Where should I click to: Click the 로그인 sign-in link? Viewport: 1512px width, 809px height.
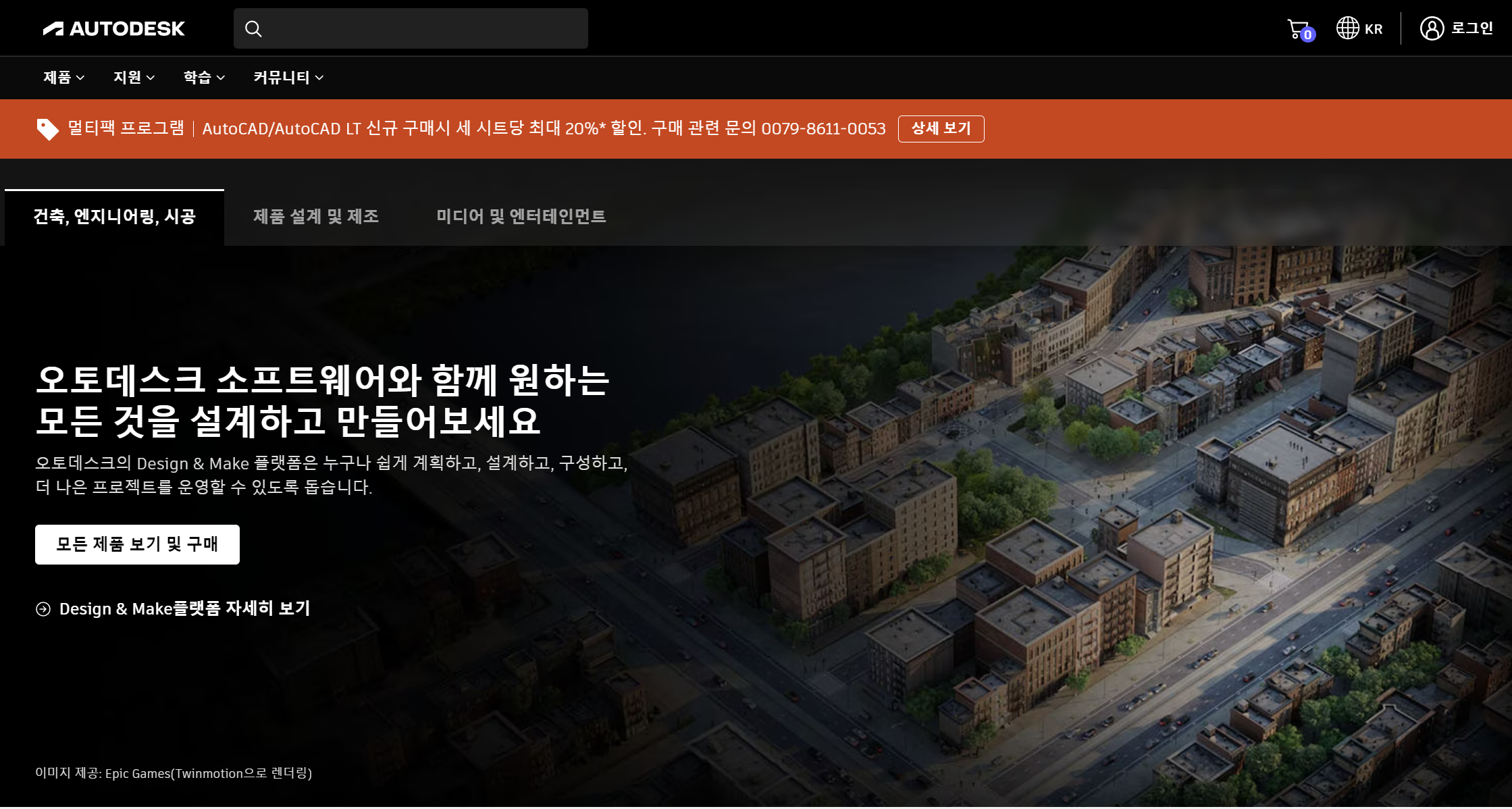tap(1472, 28)
